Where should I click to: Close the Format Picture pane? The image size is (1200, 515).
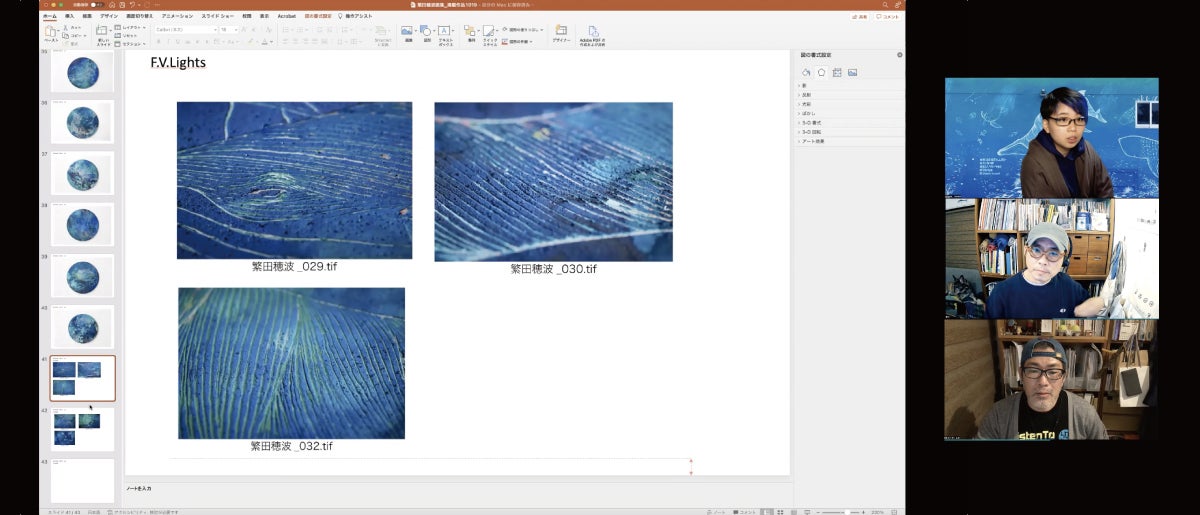click(x=899, y=55)
